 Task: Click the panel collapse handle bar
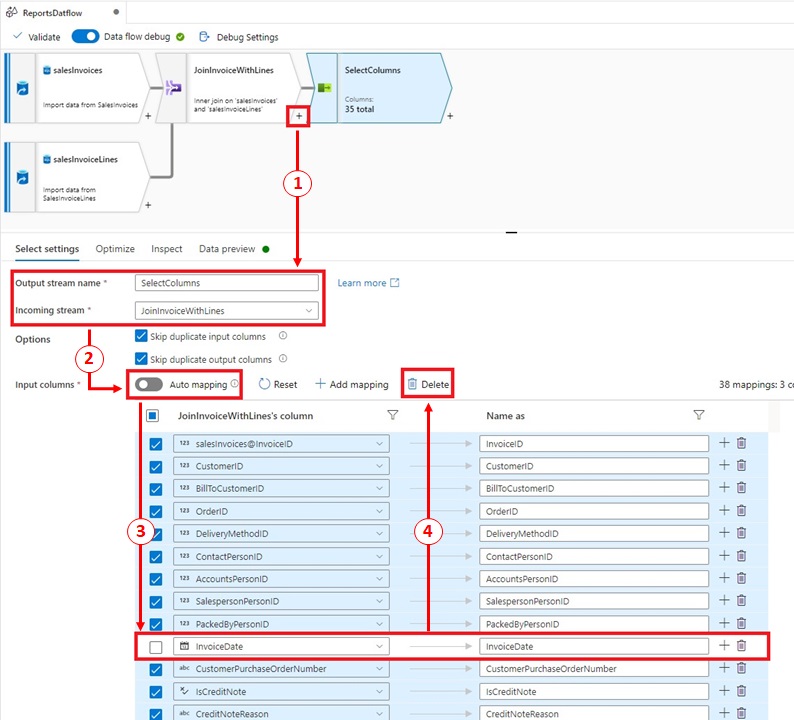pos(511,232)
